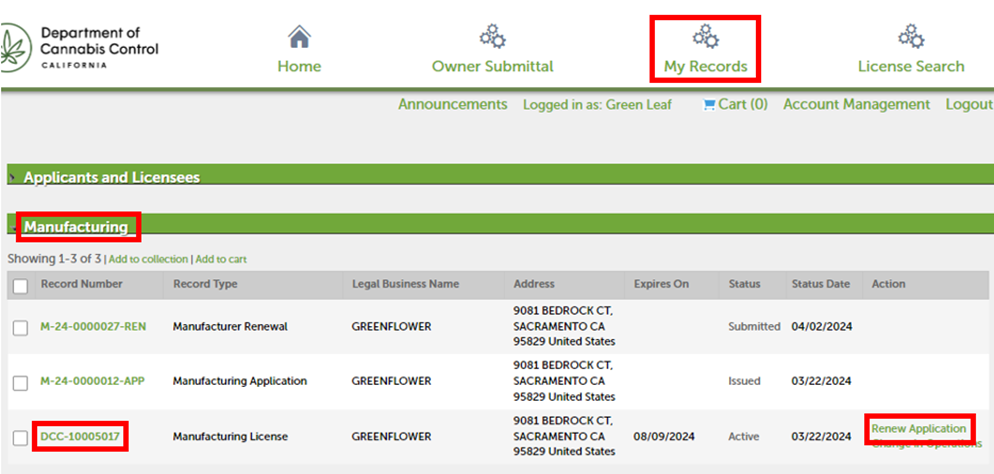Click the My Records gears icon
The image size is (994, 474).
point(706,37)
